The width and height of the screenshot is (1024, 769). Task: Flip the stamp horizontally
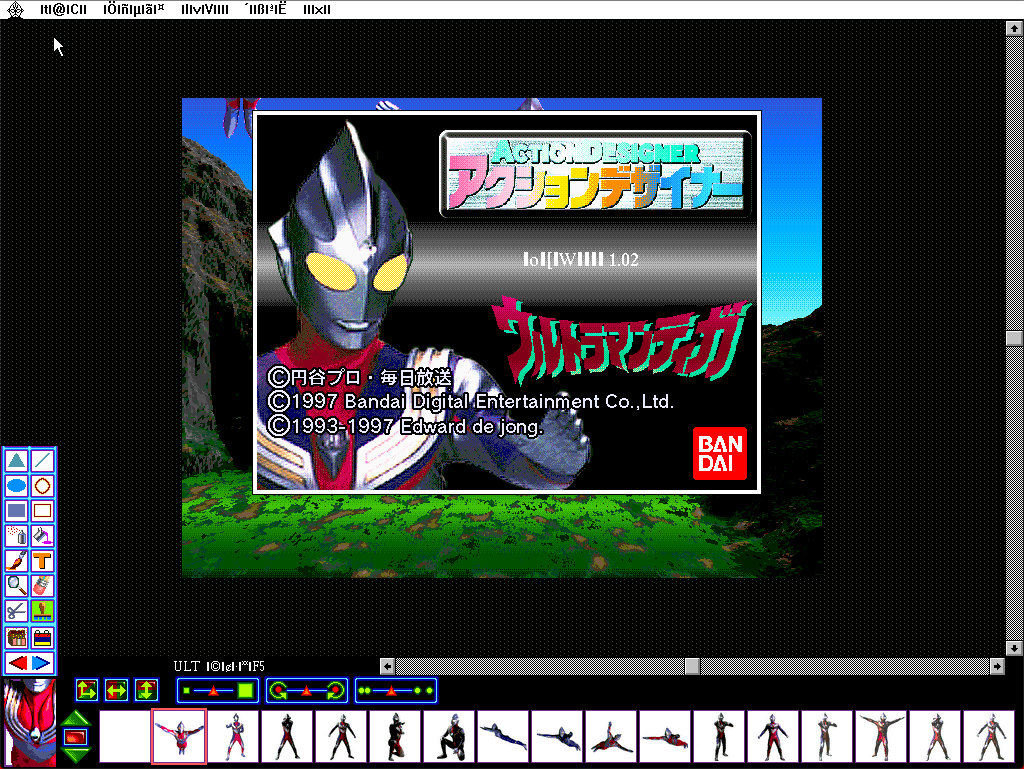(117, 690)
